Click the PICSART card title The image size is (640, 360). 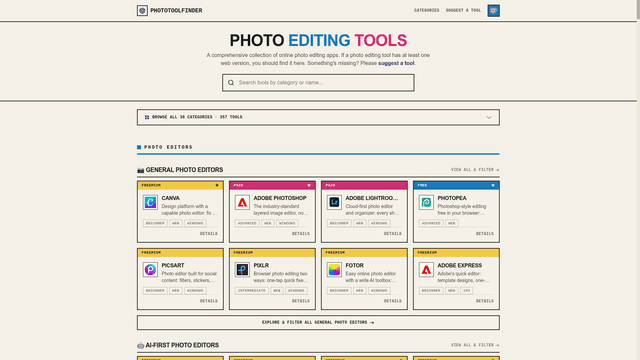(173, 266)
